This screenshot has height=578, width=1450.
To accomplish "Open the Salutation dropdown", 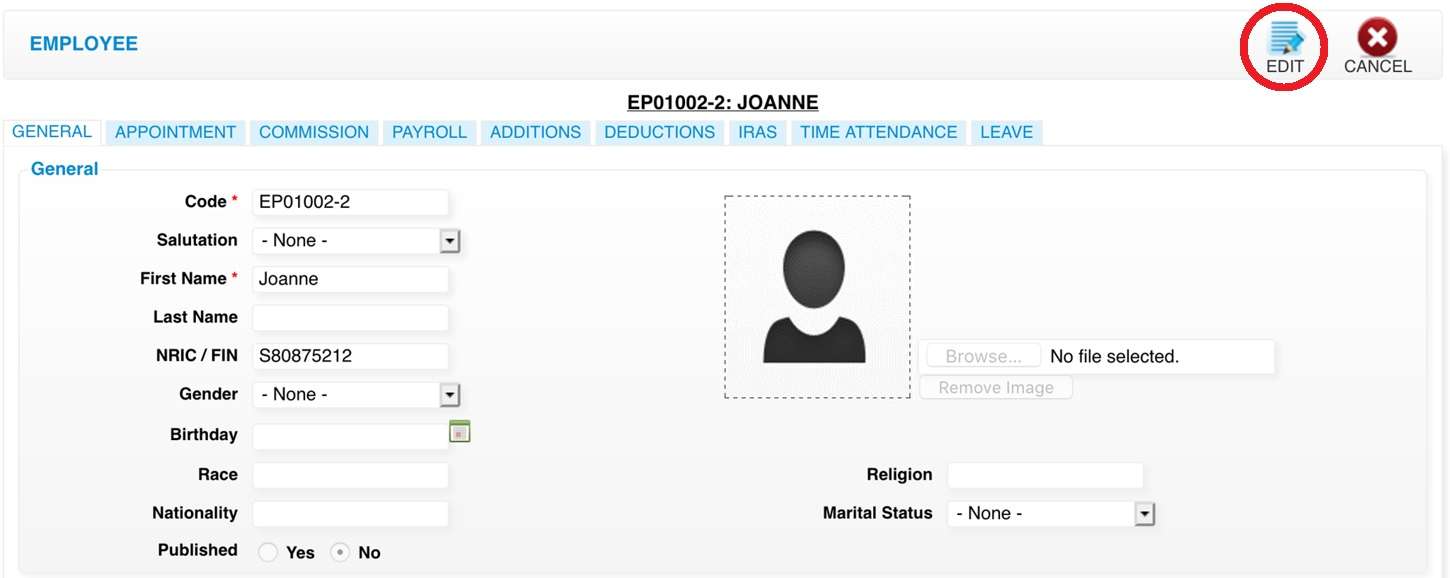I will coord(356,241).
